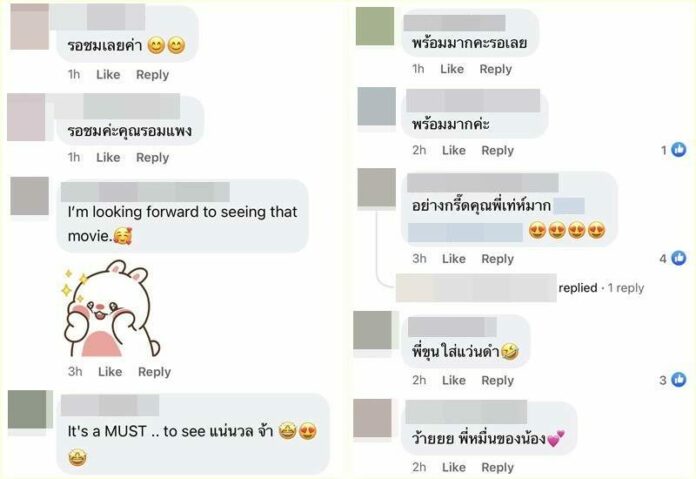
Task: Reply to the 'looking forward to seeing that movie' comment
Action: point(154,372)
